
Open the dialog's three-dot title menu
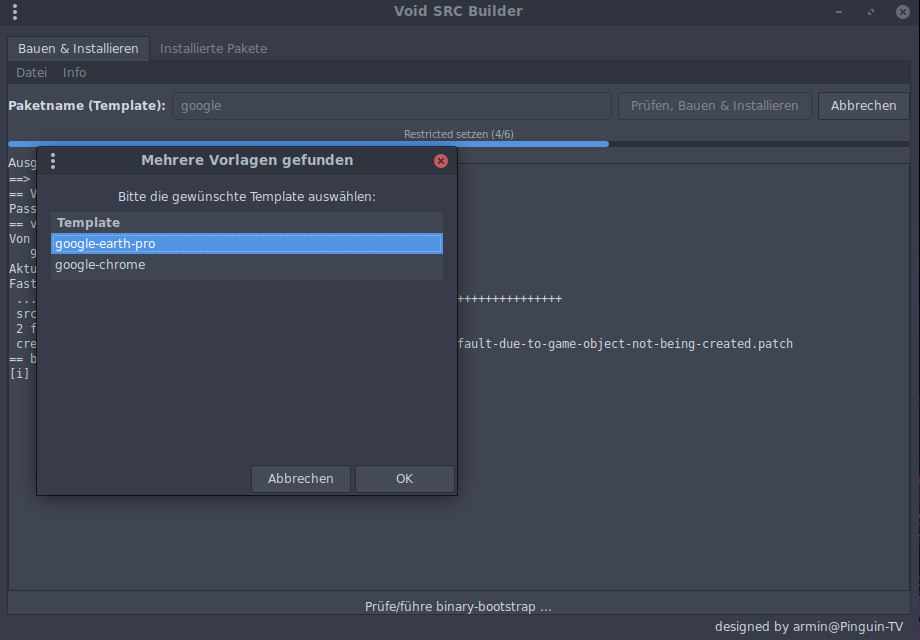pyautogui.click(x=53, y=161)
